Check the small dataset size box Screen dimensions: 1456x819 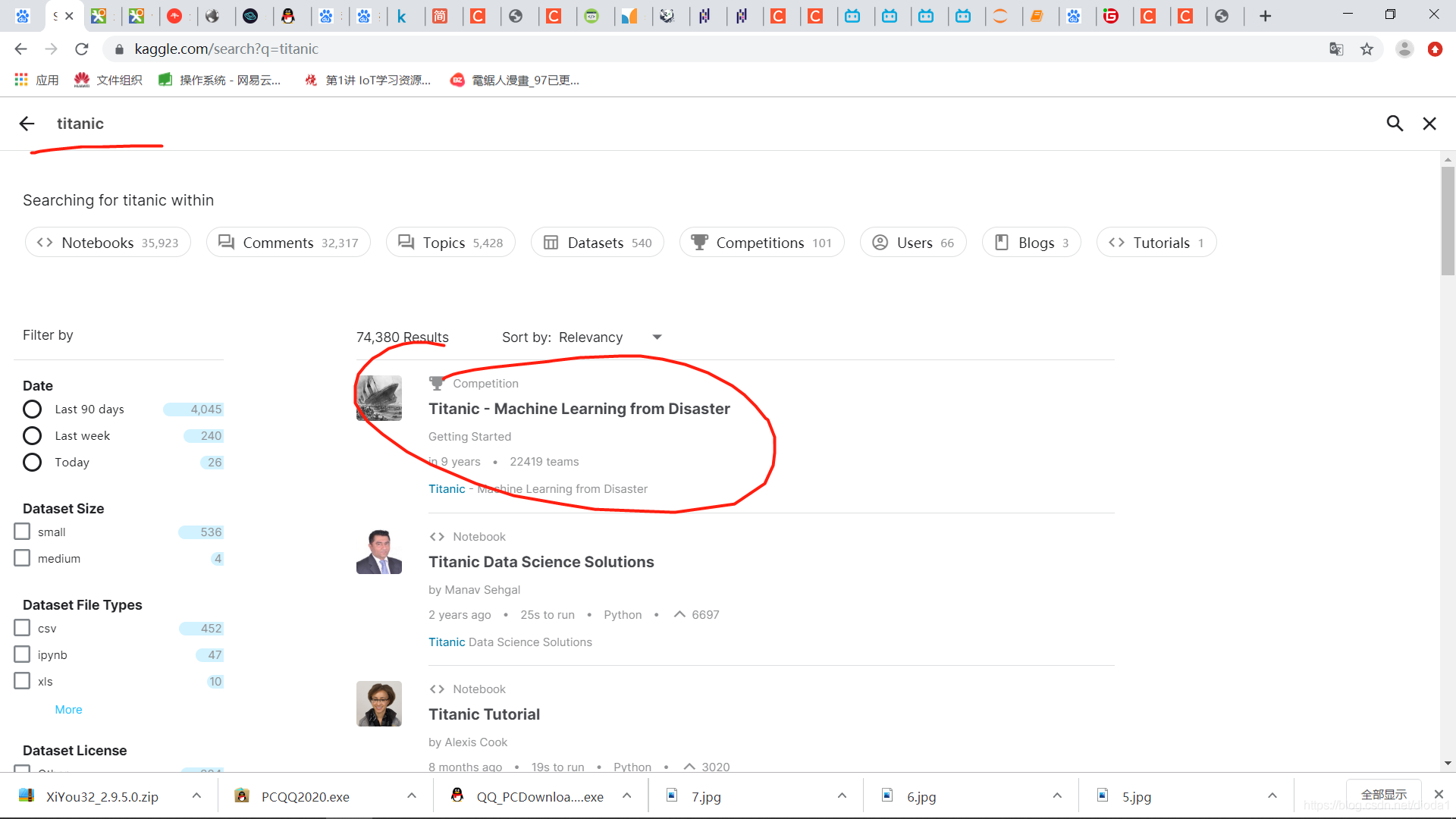click(22, 532)
